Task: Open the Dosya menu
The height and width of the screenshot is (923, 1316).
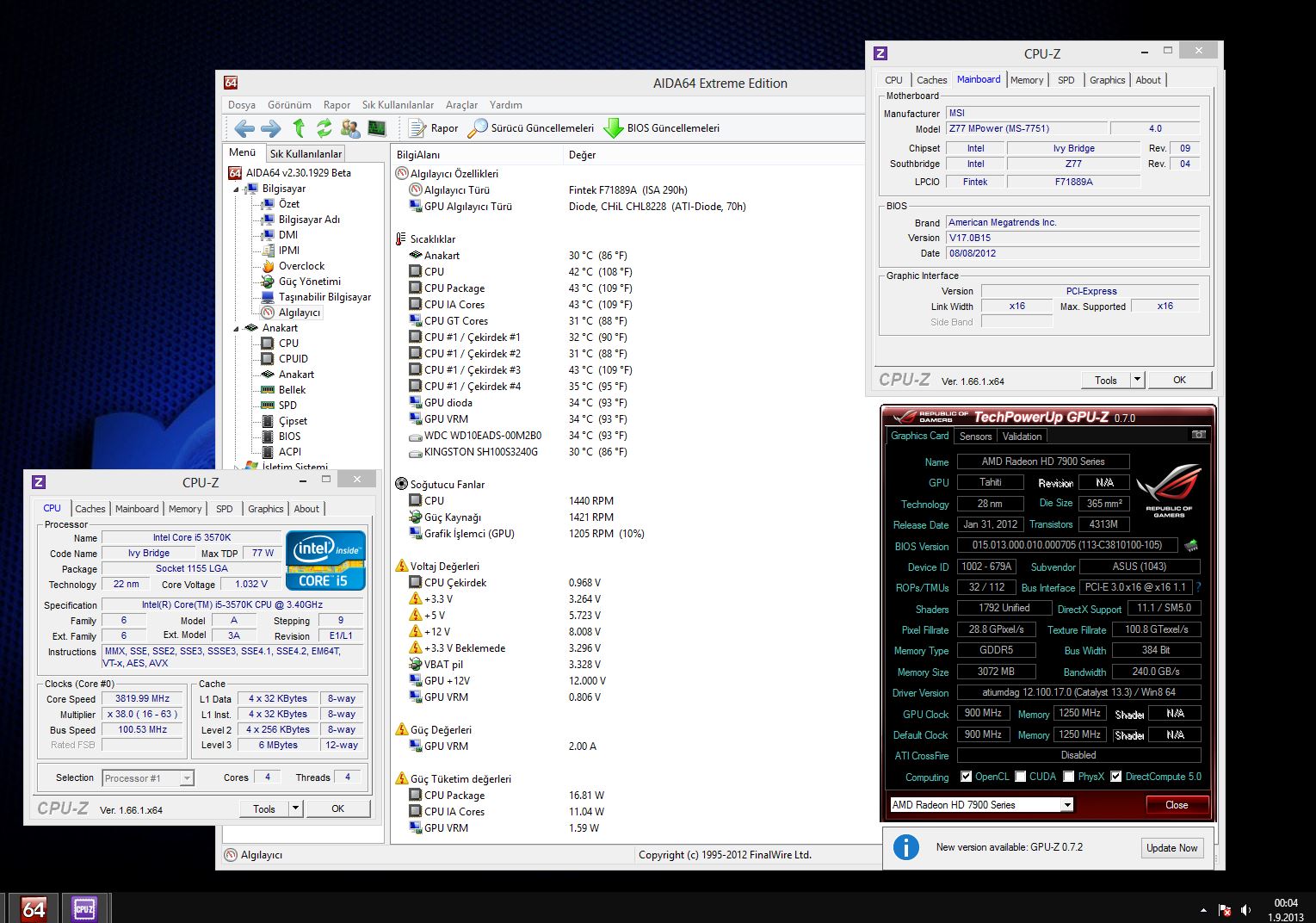Action: [x=242, y=105]
